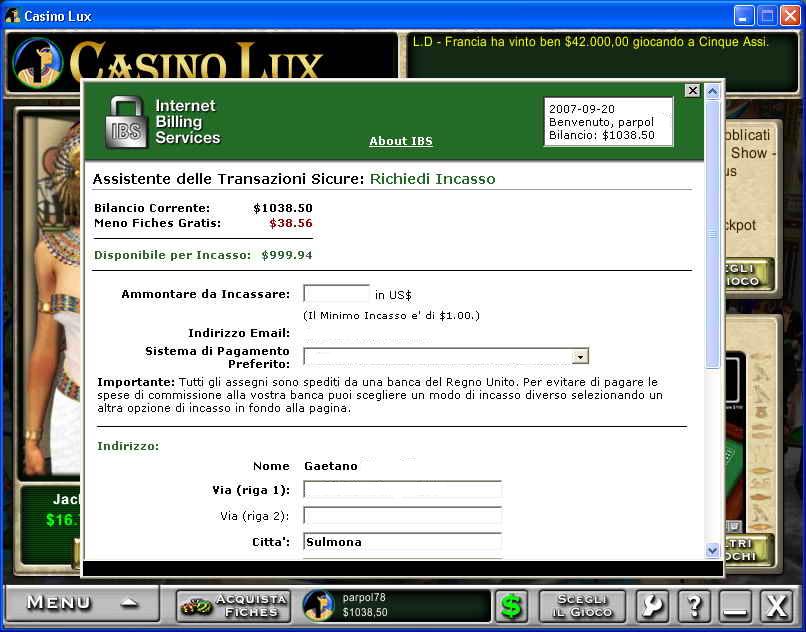The height and width of the screenshot is (632, 806).
Task: Click the green dollar cashier icon
Action: click(x=511, y=605)
